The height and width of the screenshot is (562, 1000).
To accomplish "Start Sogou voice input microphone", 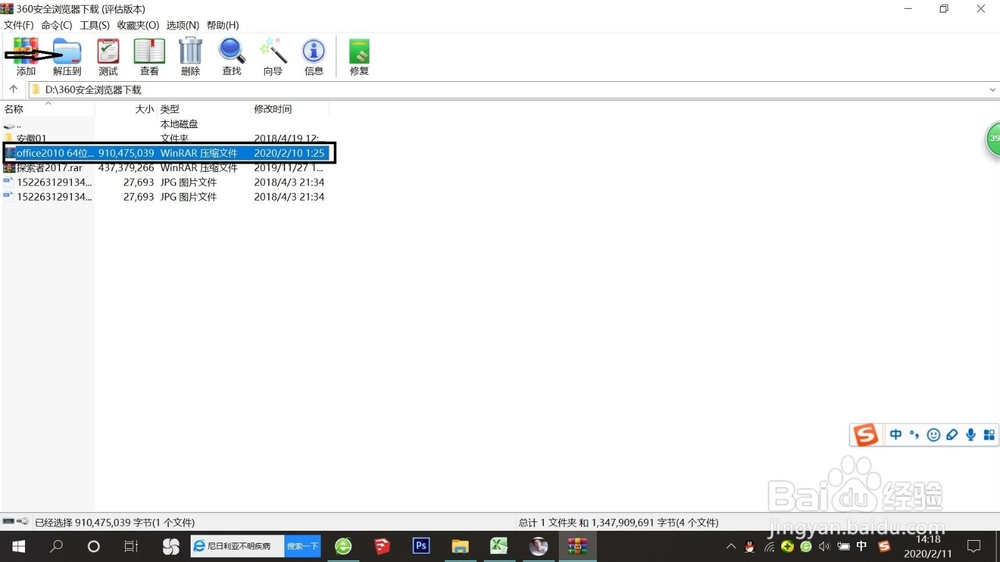I will tap(970, 435).
